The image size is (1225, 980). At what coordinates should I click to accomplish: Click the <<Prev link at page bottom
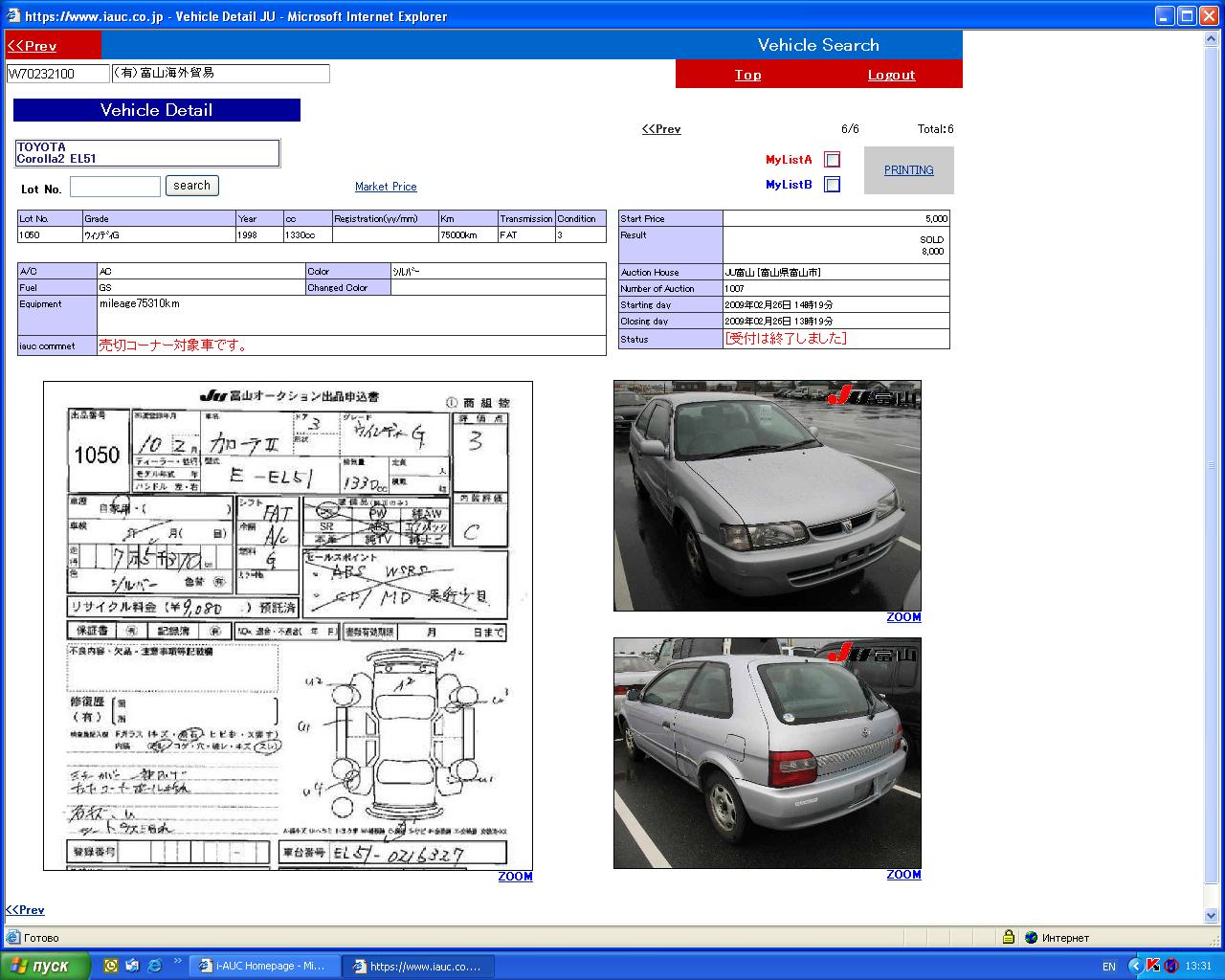pos(25,910)
